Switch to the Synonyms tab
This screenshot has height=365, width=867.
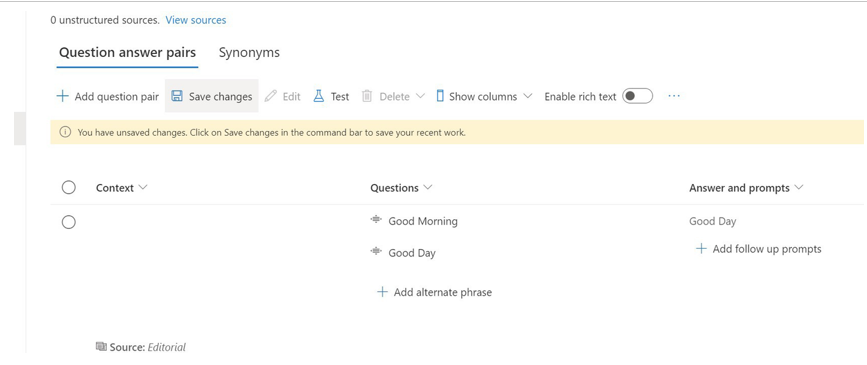click(249, 53)
